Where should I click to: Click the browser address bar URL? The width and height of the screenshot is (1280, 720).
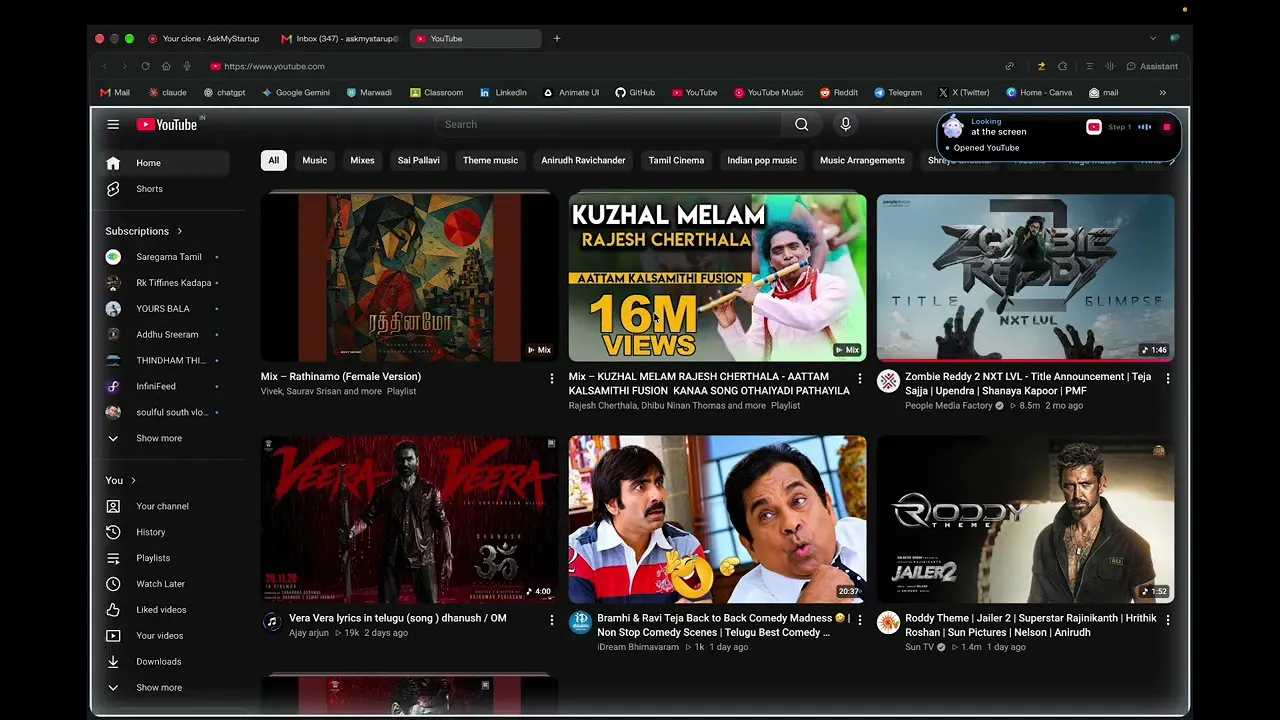[275, 66]
